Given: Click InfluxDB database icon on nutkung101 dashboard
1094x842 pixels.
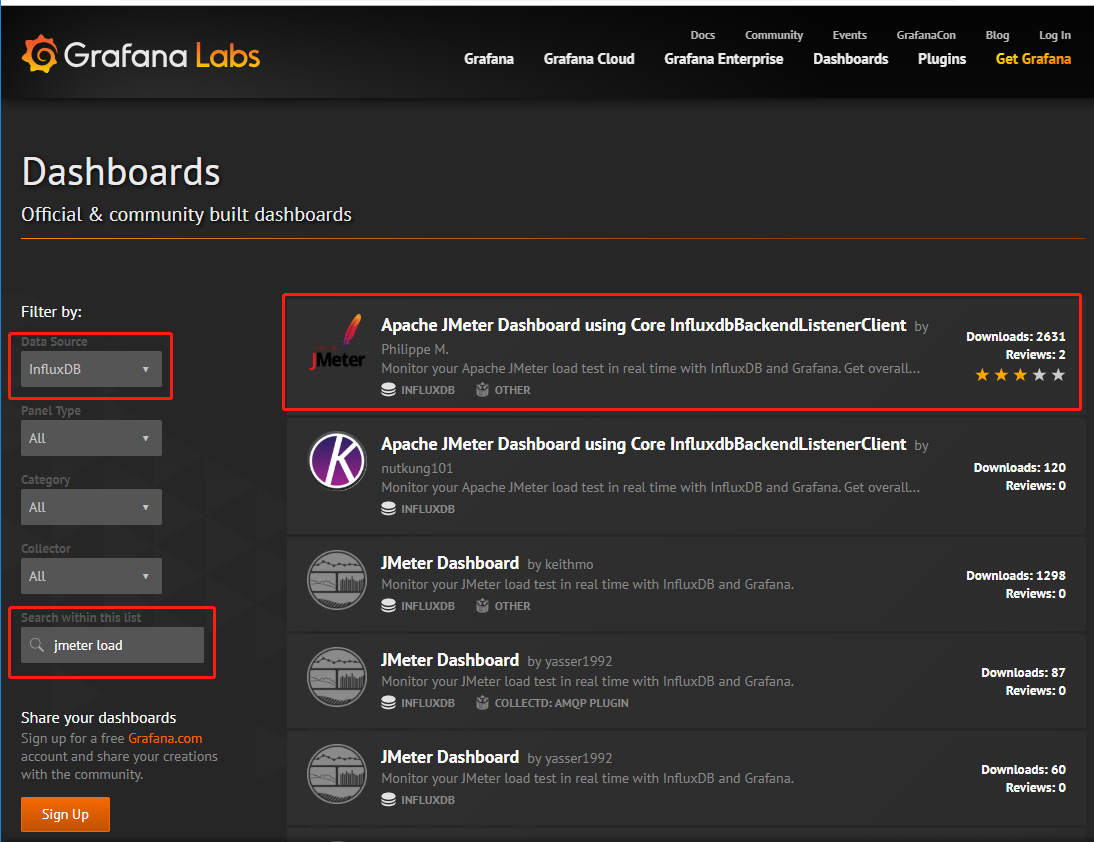Looking at the screenshot, I should (x=389, y=509).
